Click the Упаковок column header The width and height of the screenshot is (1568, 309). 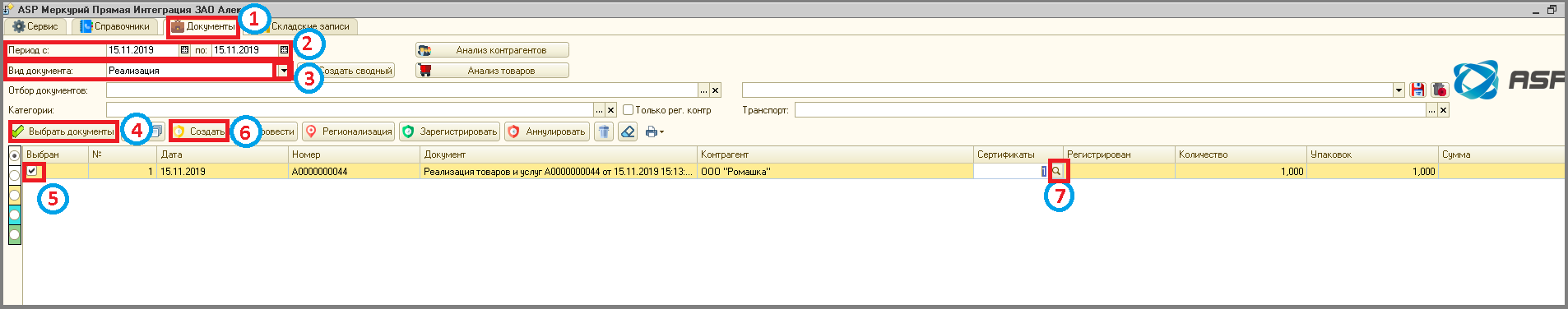1372,154
